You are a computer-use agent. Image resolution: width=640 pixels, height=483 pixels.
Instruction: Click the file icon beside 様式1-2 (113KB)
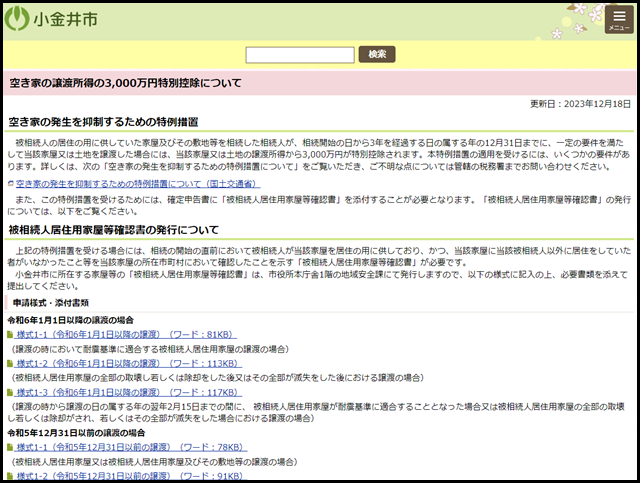click(x=10, y=363)
